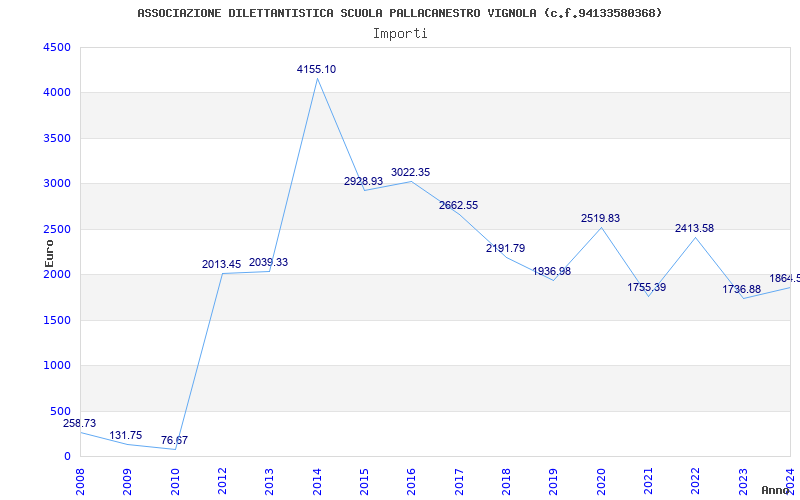Viewport: 800px width, 500px height.
Task: Select the 2413.58 data label
Action: coord(694,229)
